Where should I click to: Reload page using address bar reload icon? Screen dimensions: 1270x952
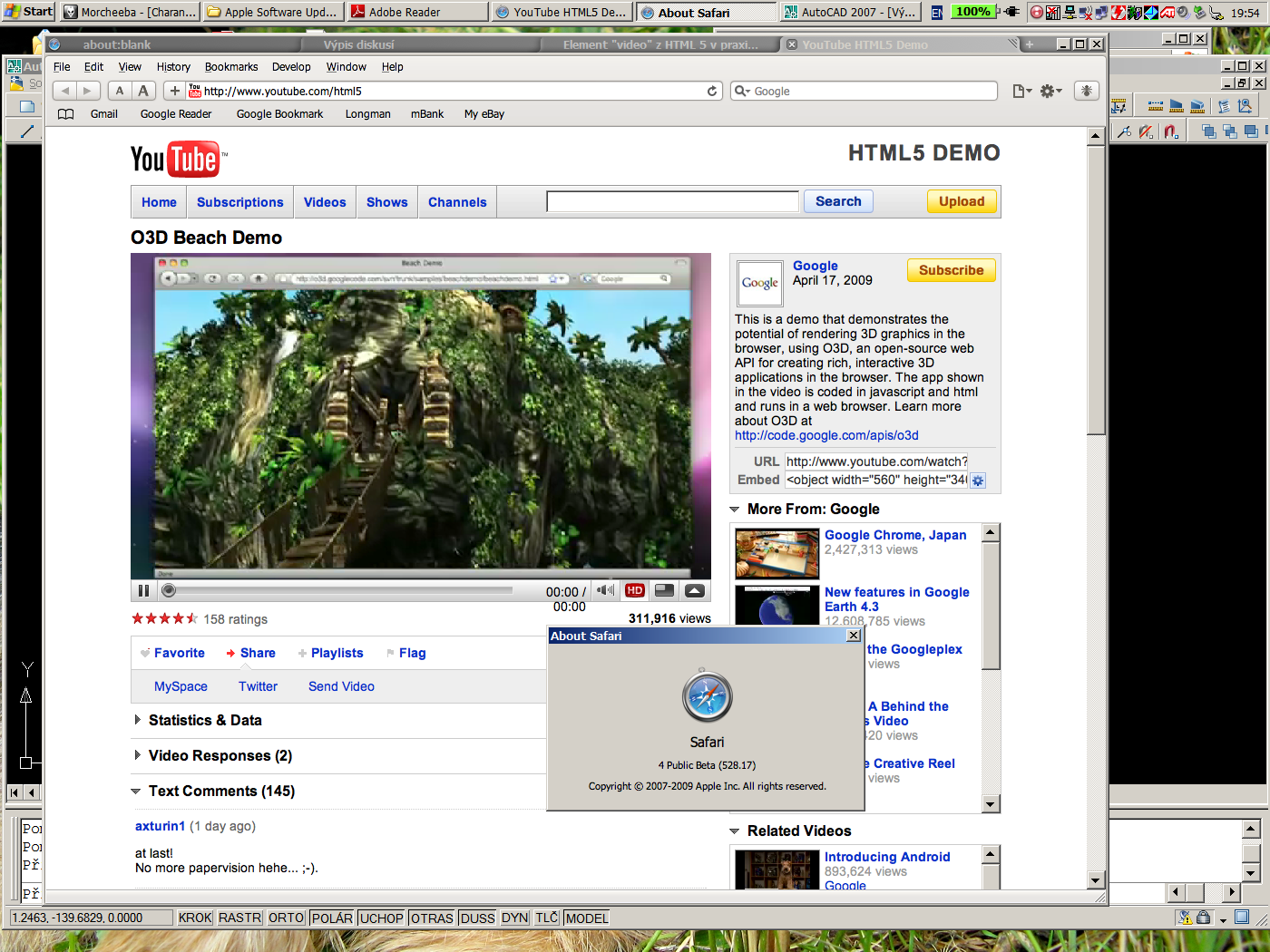(712, 91)
